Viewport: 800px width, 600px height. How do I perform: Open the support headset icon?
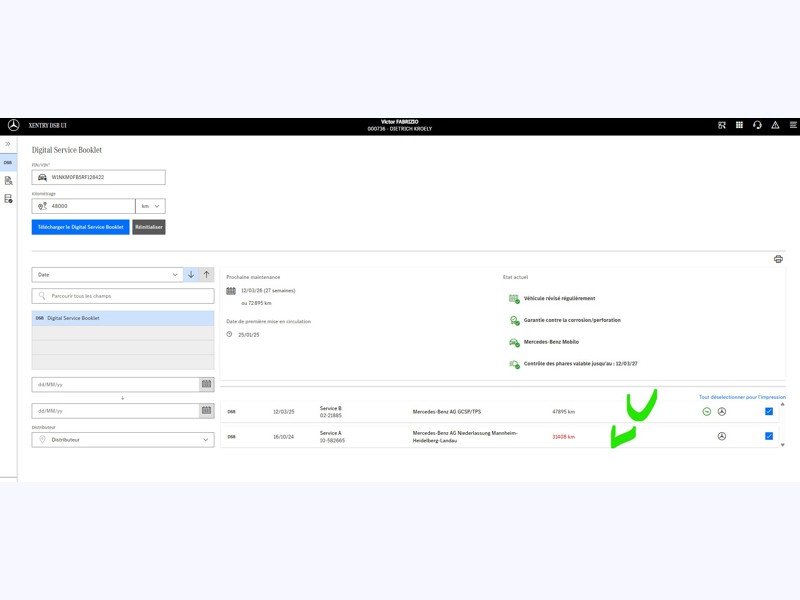(757, 125)
